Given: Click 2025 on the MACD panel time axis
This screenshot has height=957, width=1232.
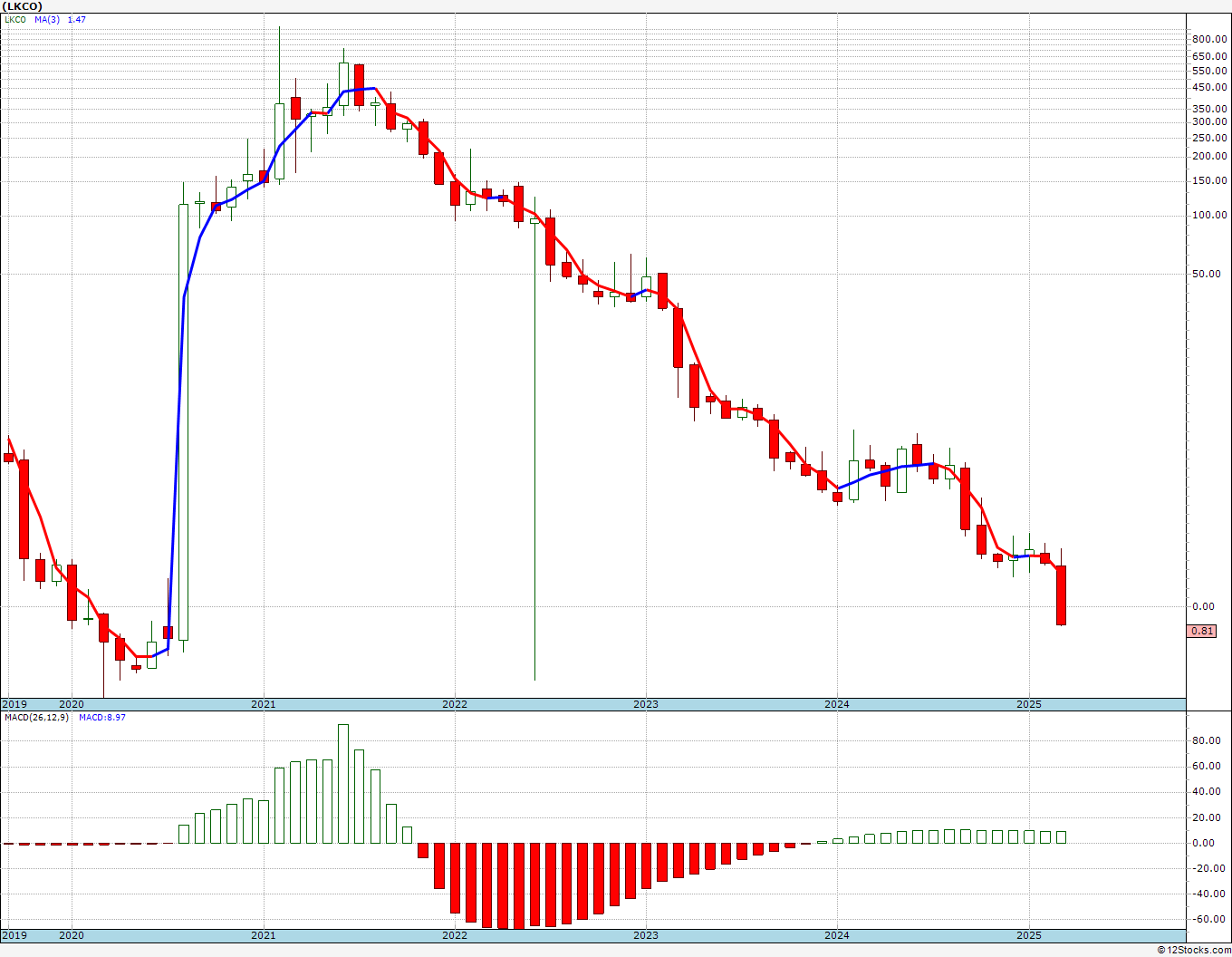Looking at the screenshot, I should pyautogui.click(x=1028, y=935).
